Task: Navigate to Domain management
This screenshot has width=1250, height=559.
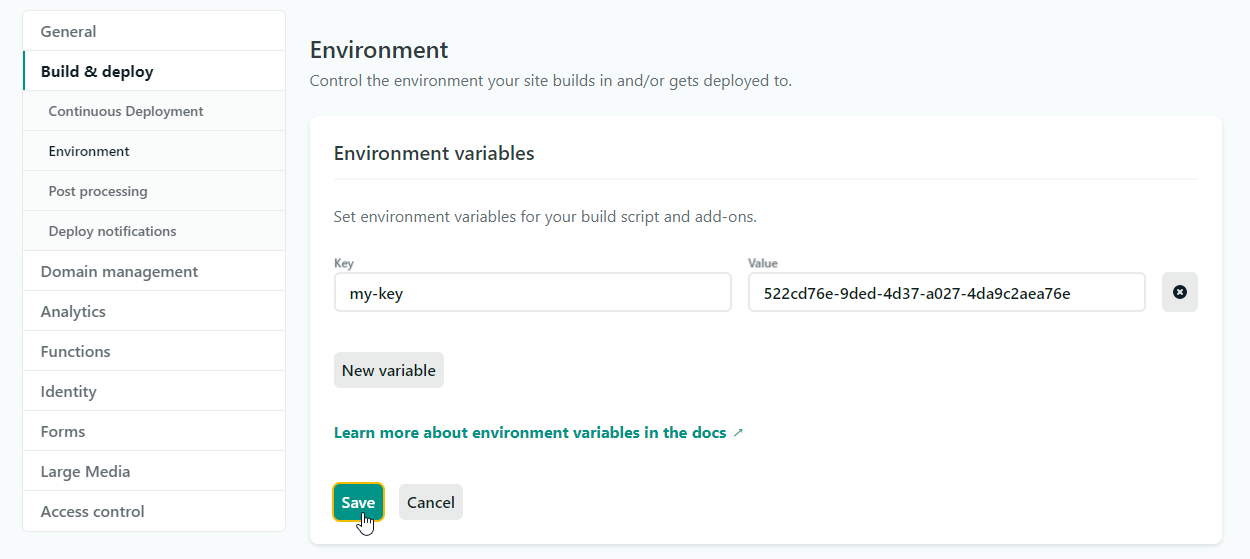Action: (119, 271)
